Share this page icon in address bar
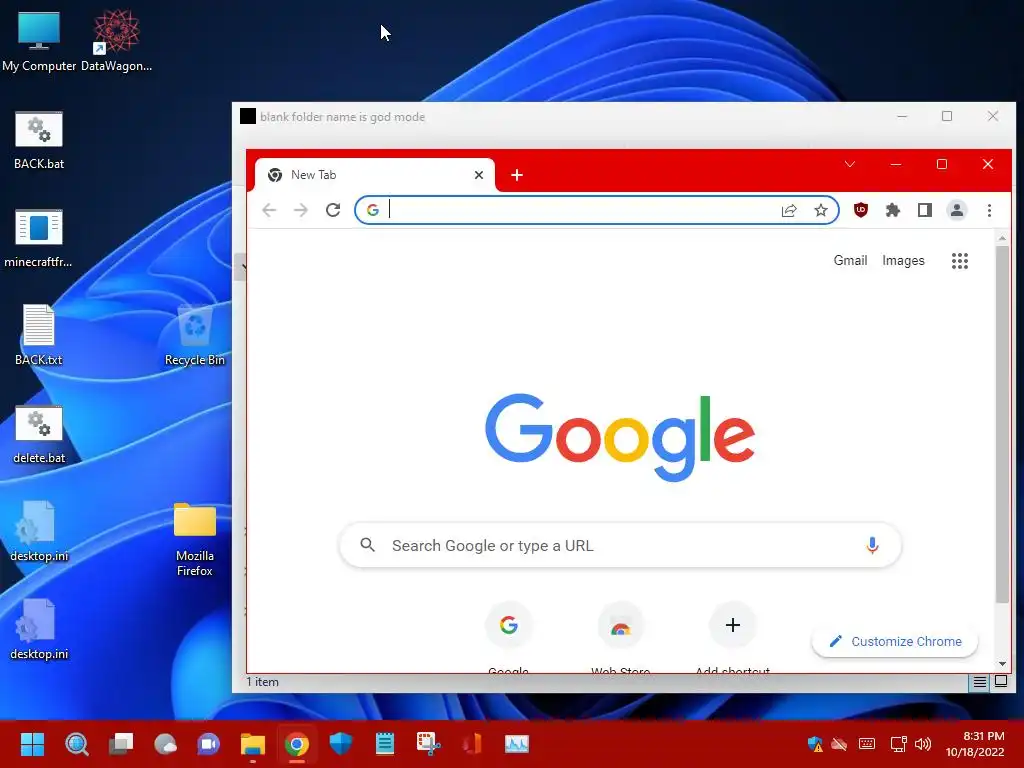 click(789, 210)
